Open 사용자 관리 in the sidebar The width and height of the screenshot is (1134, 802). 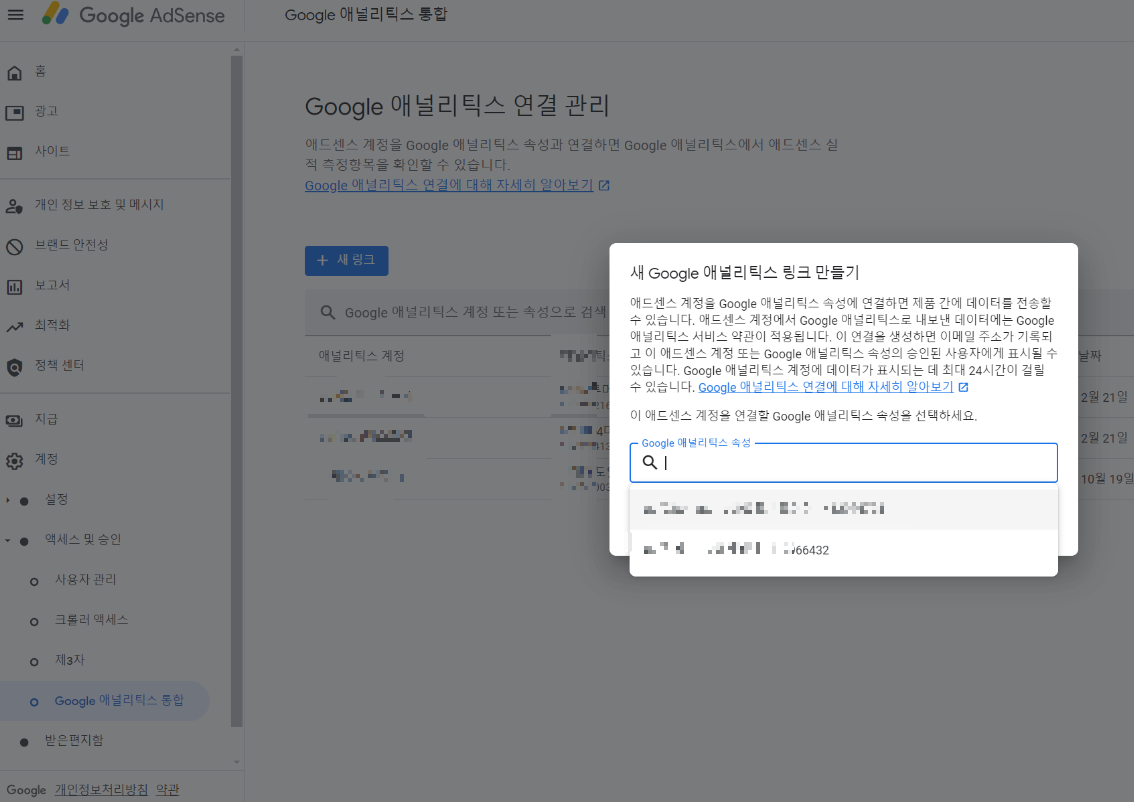pos(85,579)
